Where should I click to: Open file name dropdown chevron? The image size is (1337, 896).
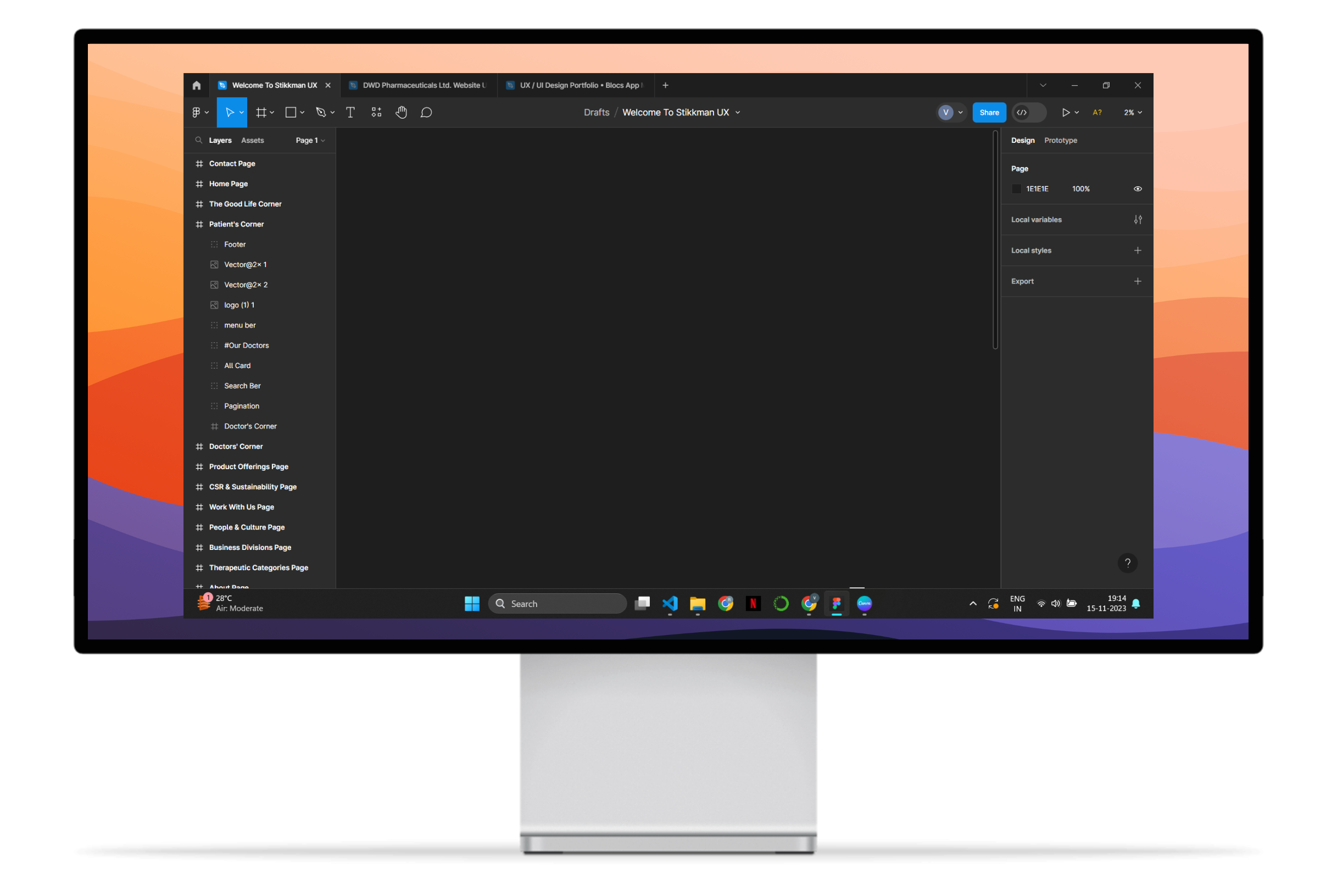click(x=738, y=113)
